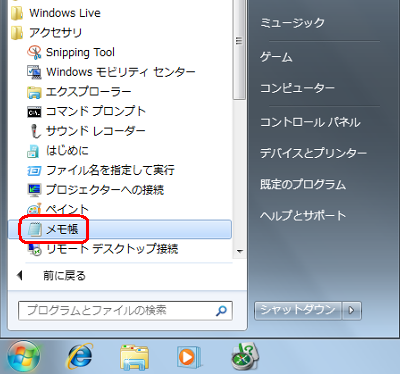
Task: Click the プログラムとファイルの検索 search box
Action: coord(125,311)
